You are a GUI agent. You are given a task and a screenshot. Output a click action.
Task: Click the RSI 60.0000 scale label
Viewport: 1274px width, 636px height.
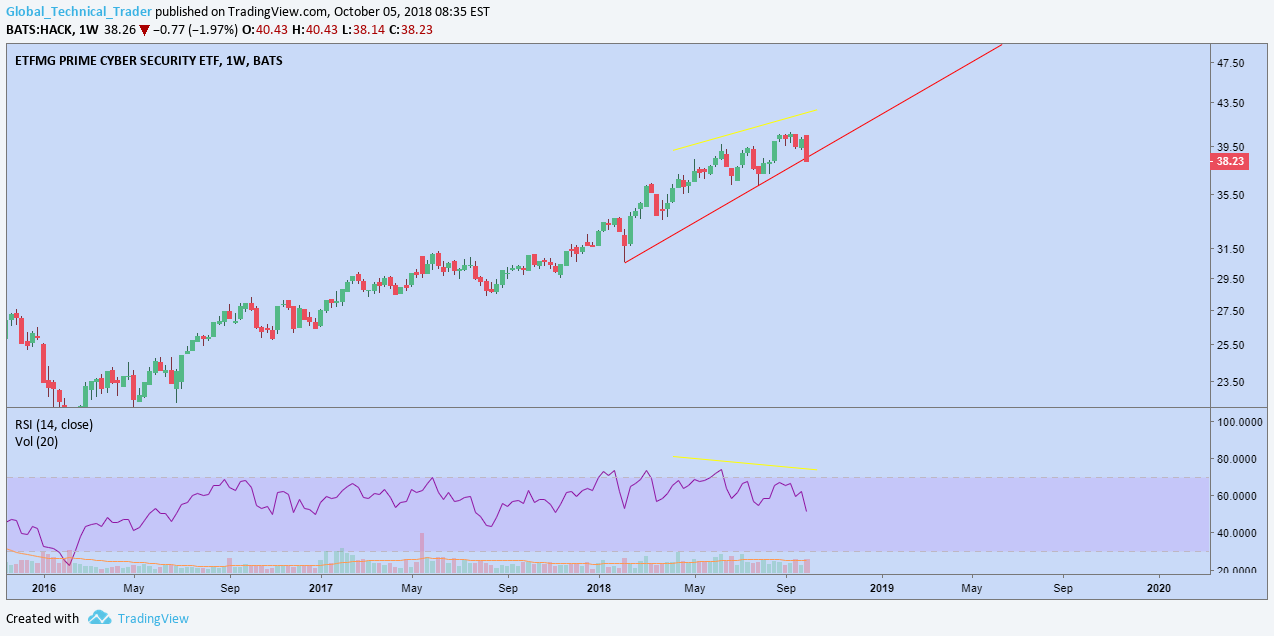tap(1238, 496)
